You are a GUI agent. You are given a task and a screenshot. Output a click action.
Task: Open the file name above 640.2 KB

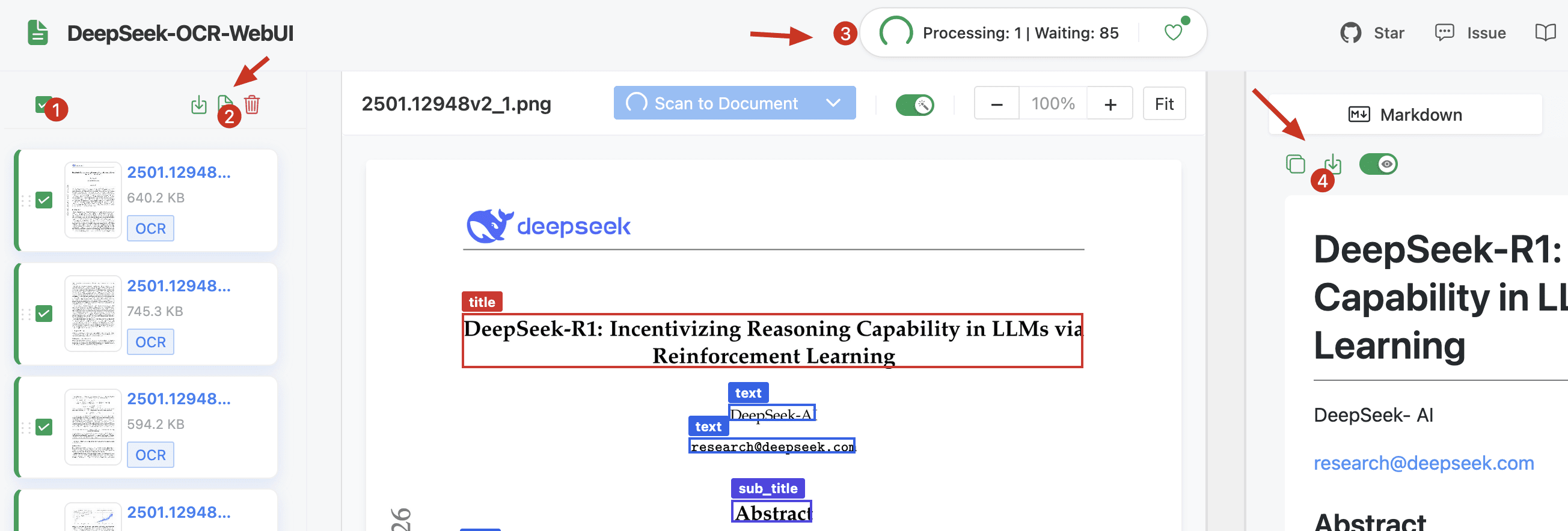(x=179, y=172)
